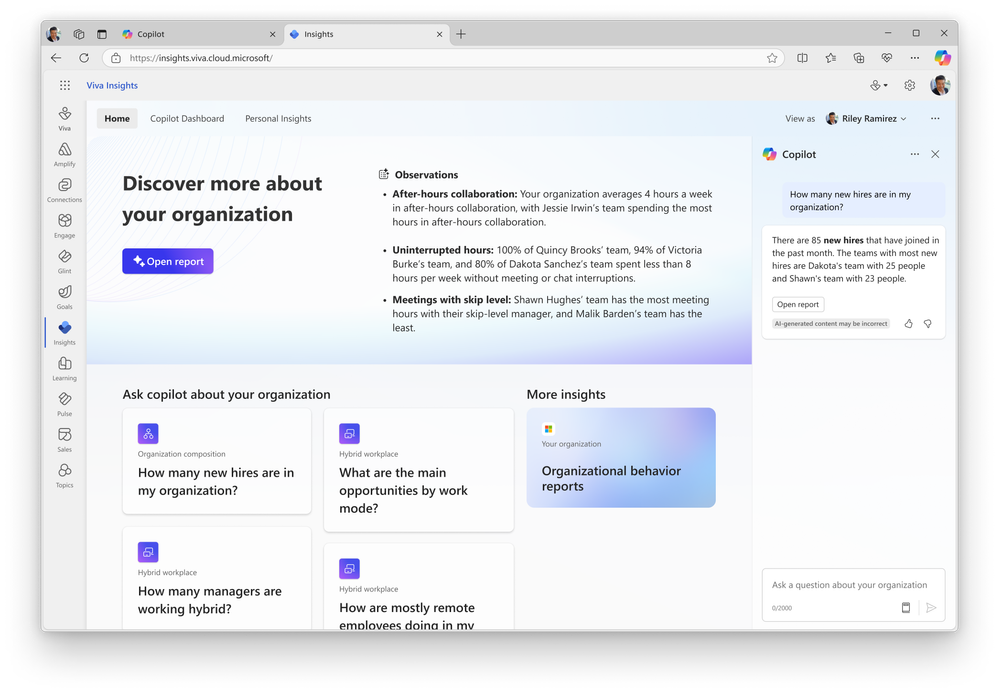Open Glint from the sidebar

coord(64,261)
